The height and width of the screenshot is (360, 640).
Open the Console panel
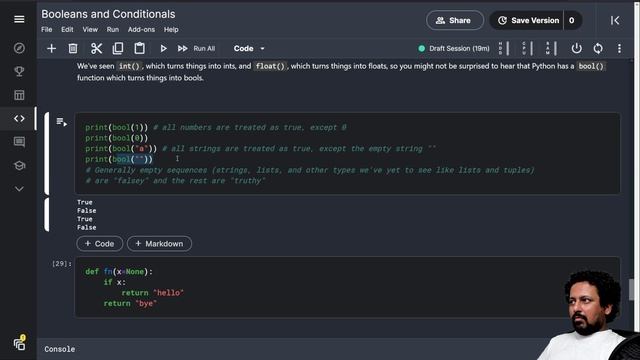[x=60, y=349]
